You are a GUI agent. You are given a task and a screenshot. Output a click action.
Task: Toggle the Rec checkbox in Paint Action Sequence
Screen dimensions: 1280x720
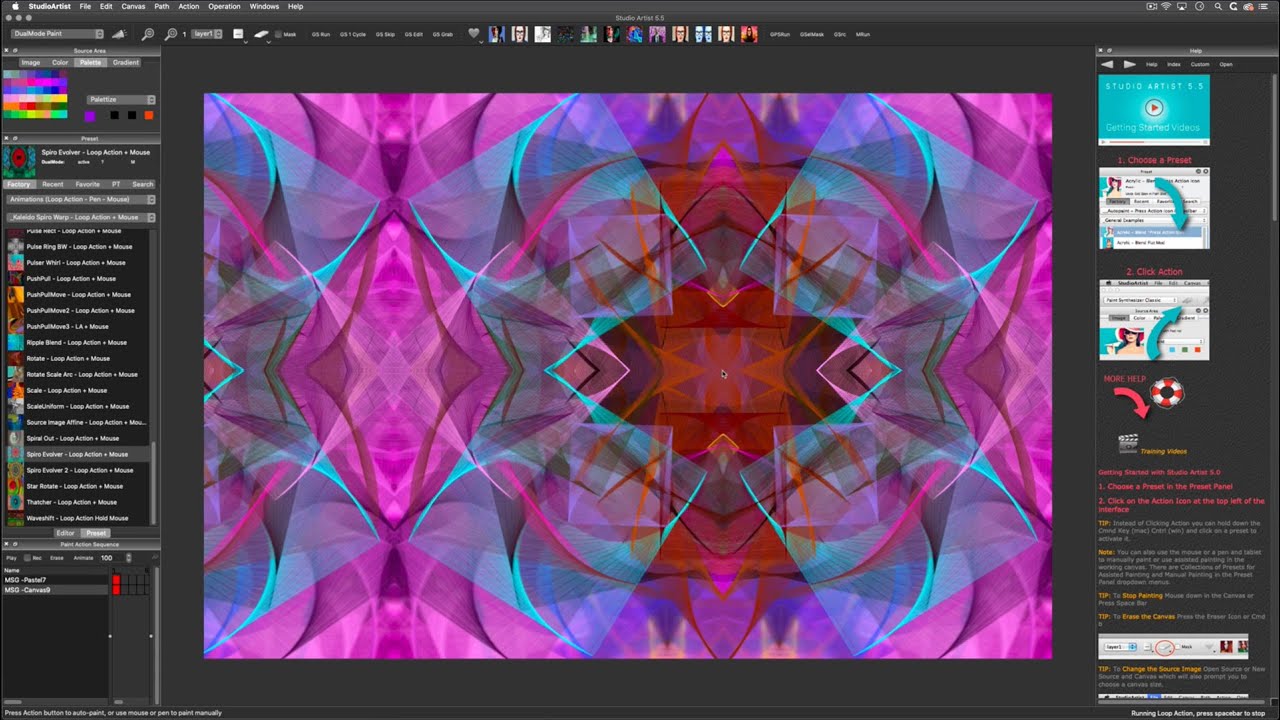pyautogui.click(x=27, y=558)
